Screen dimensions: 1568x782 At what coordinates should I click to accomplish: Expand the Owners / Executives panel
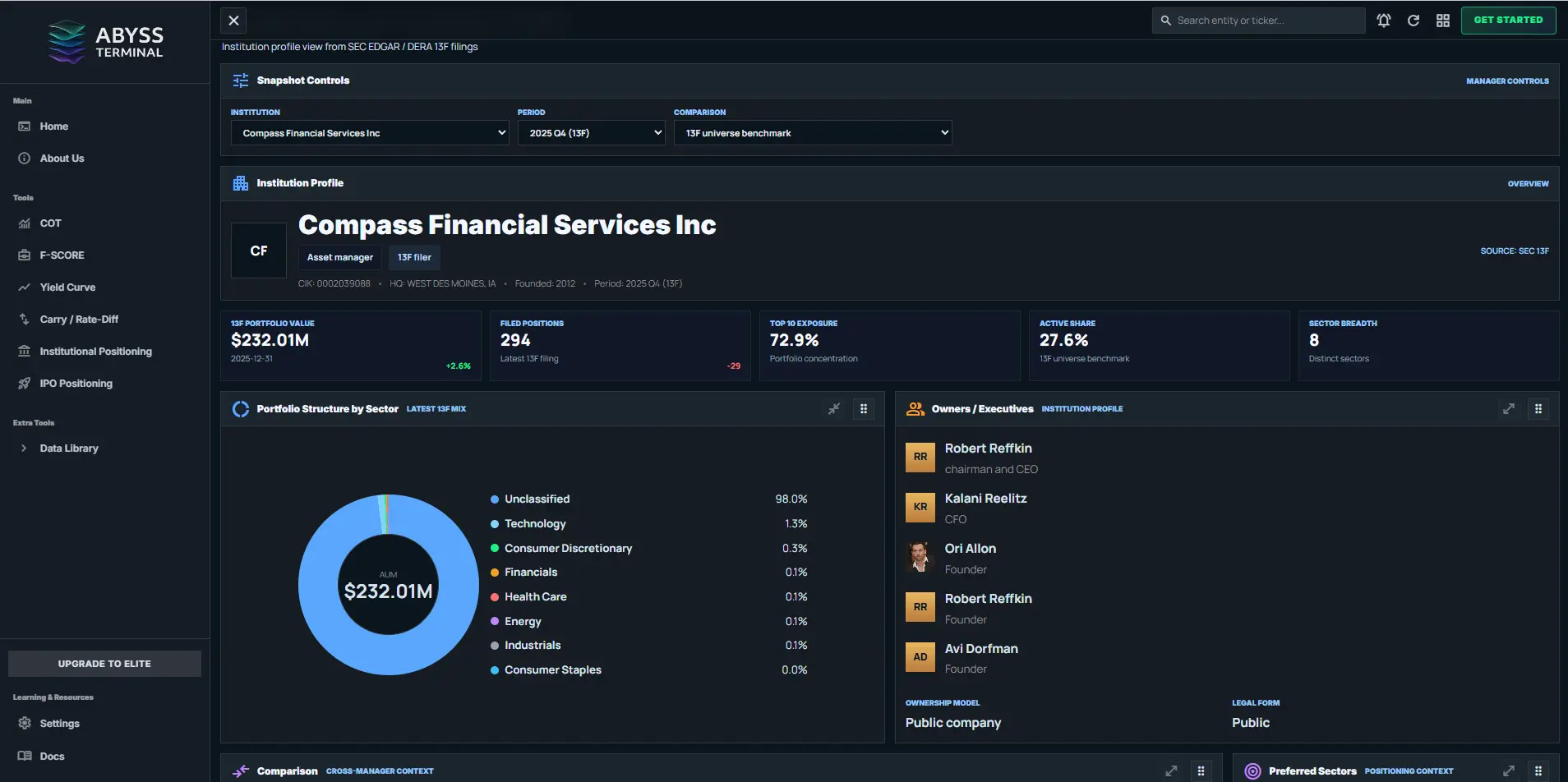pos(1509,409)
